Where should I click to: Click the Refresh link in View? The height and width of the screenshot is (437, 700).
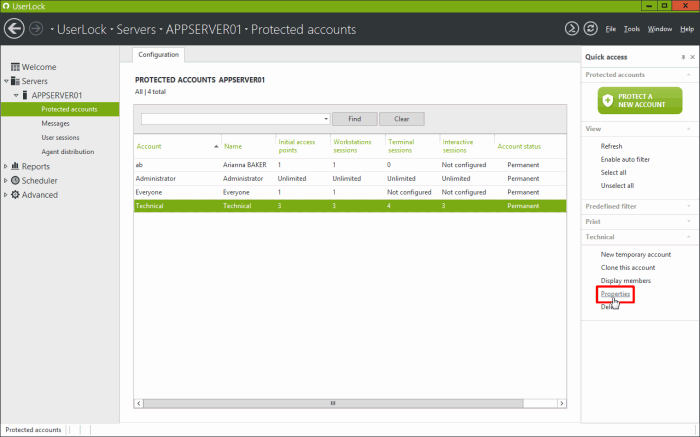click(611, 146)
